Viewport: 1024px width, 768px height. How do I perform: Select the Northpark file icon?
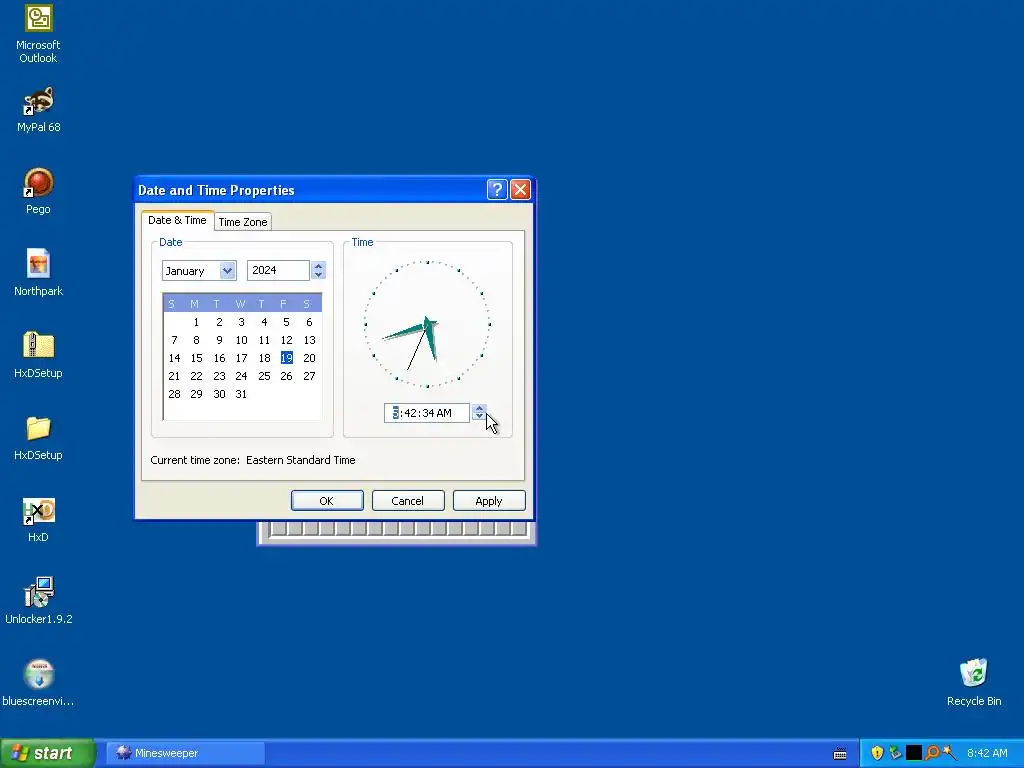point(38,272)
